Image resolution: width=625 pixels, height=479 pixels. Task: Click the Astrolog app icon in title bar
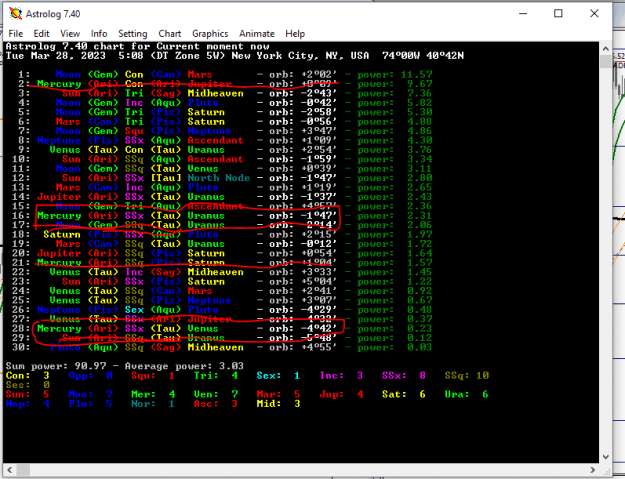coord(16,14)
